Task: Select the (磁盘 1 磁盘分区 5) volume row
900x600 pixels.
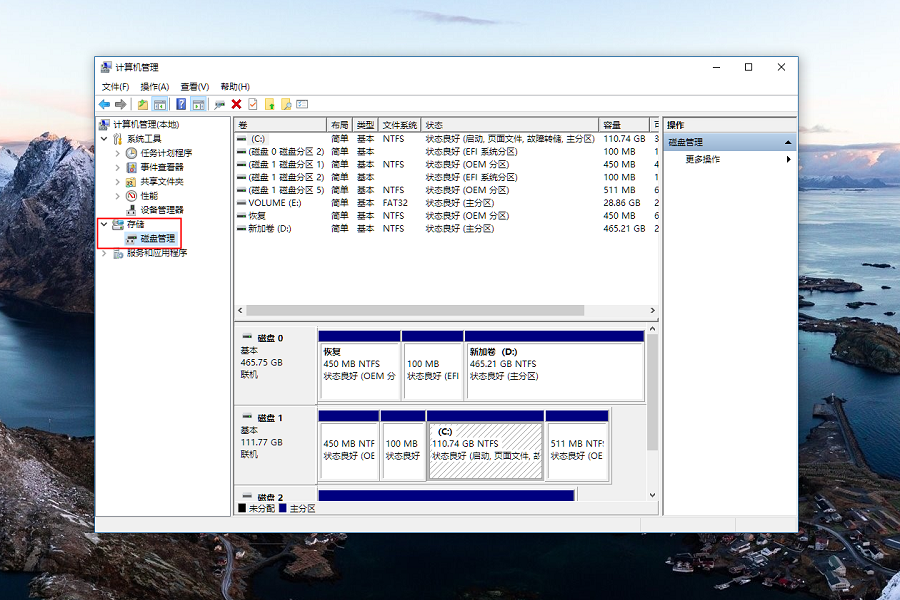Action: point(447,190)
